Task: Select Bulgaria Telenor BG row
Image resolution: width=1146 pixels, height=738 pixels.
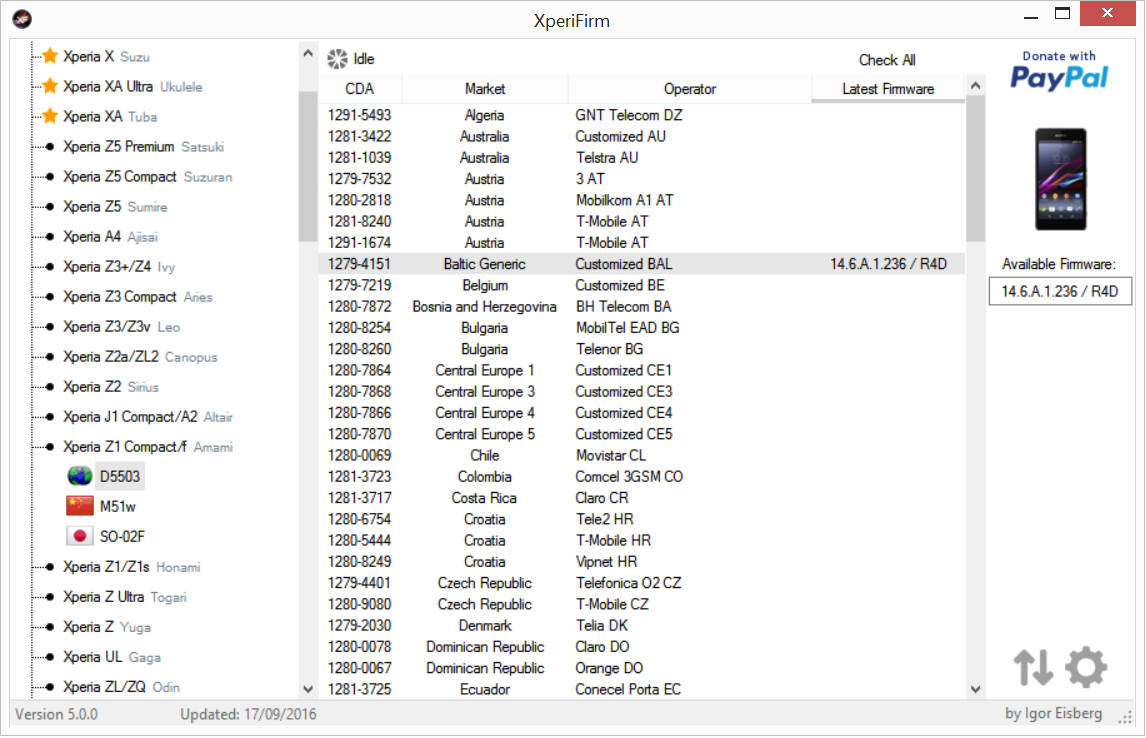Action: (x=642, y=349)
